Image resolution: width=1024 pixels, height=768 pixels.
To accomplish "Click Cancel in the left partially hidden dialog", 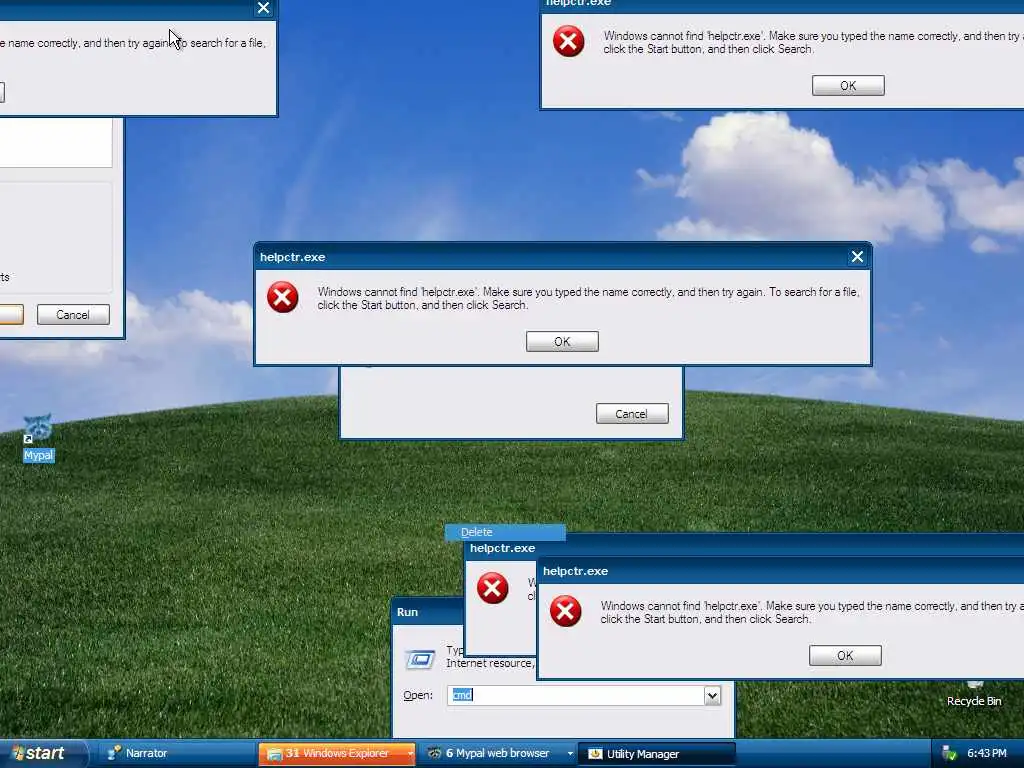I will coord(72,315).
